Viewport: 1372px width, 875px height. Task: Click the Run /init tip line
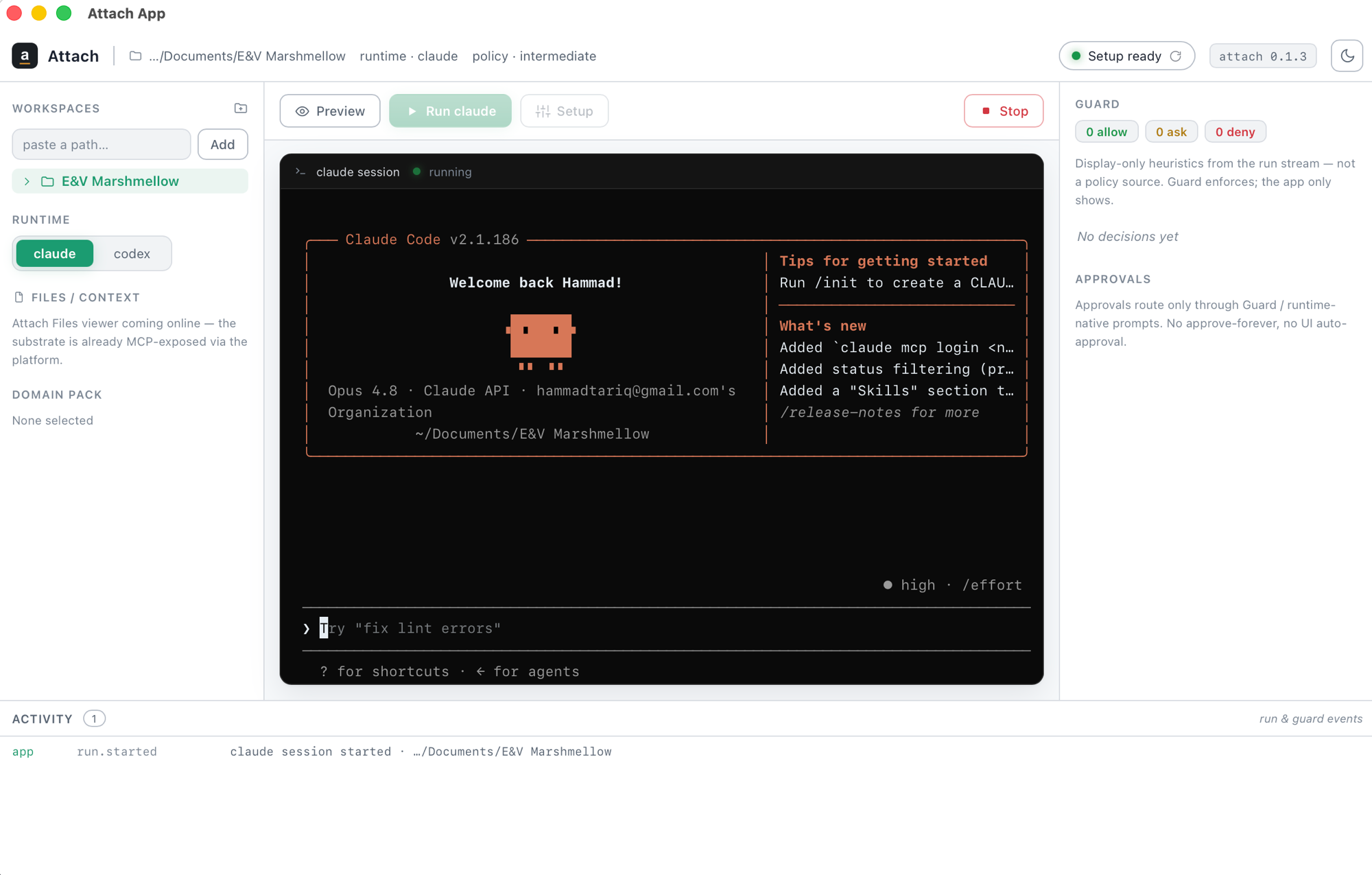tap(896, 283)
